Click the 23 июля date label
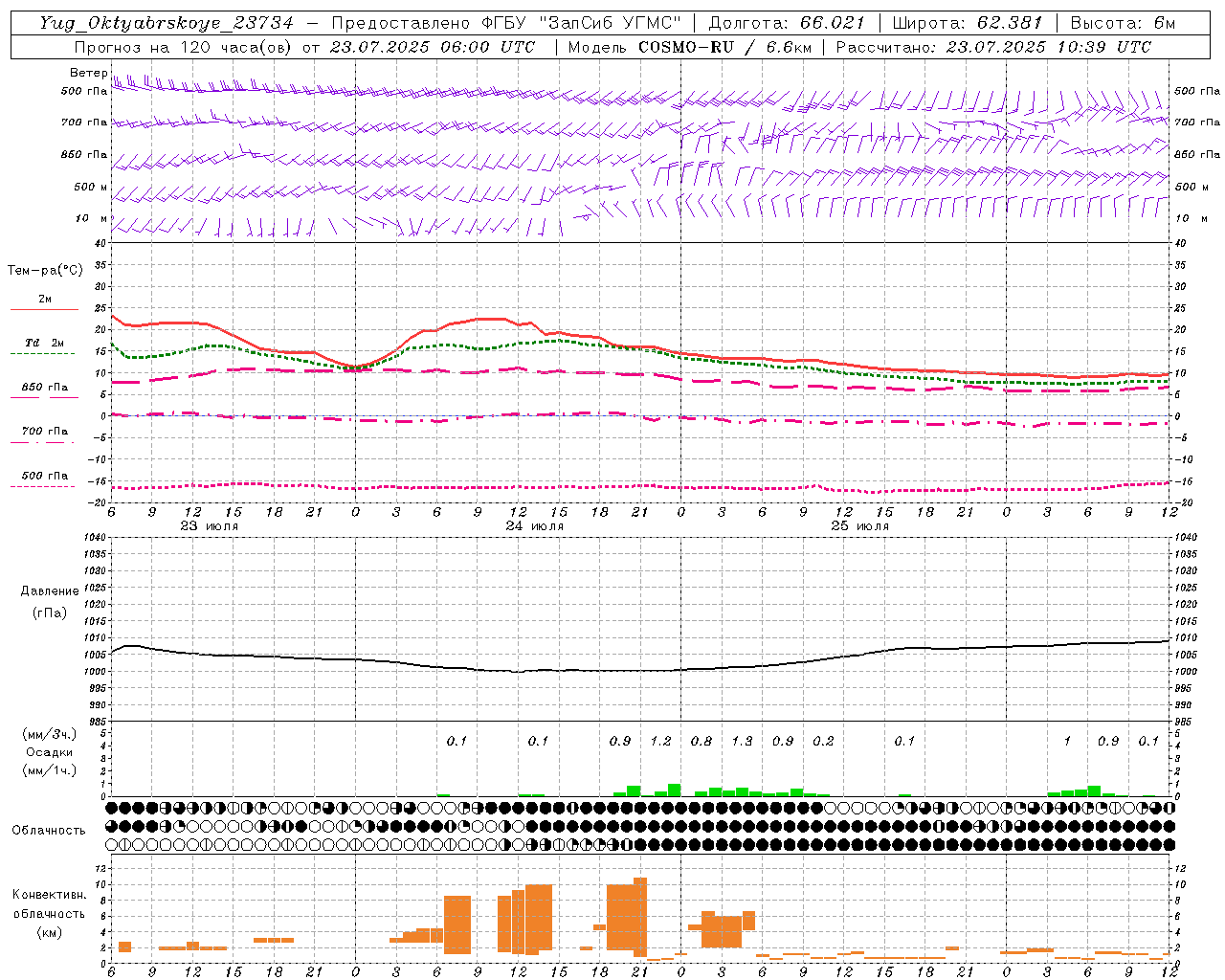 209,526
